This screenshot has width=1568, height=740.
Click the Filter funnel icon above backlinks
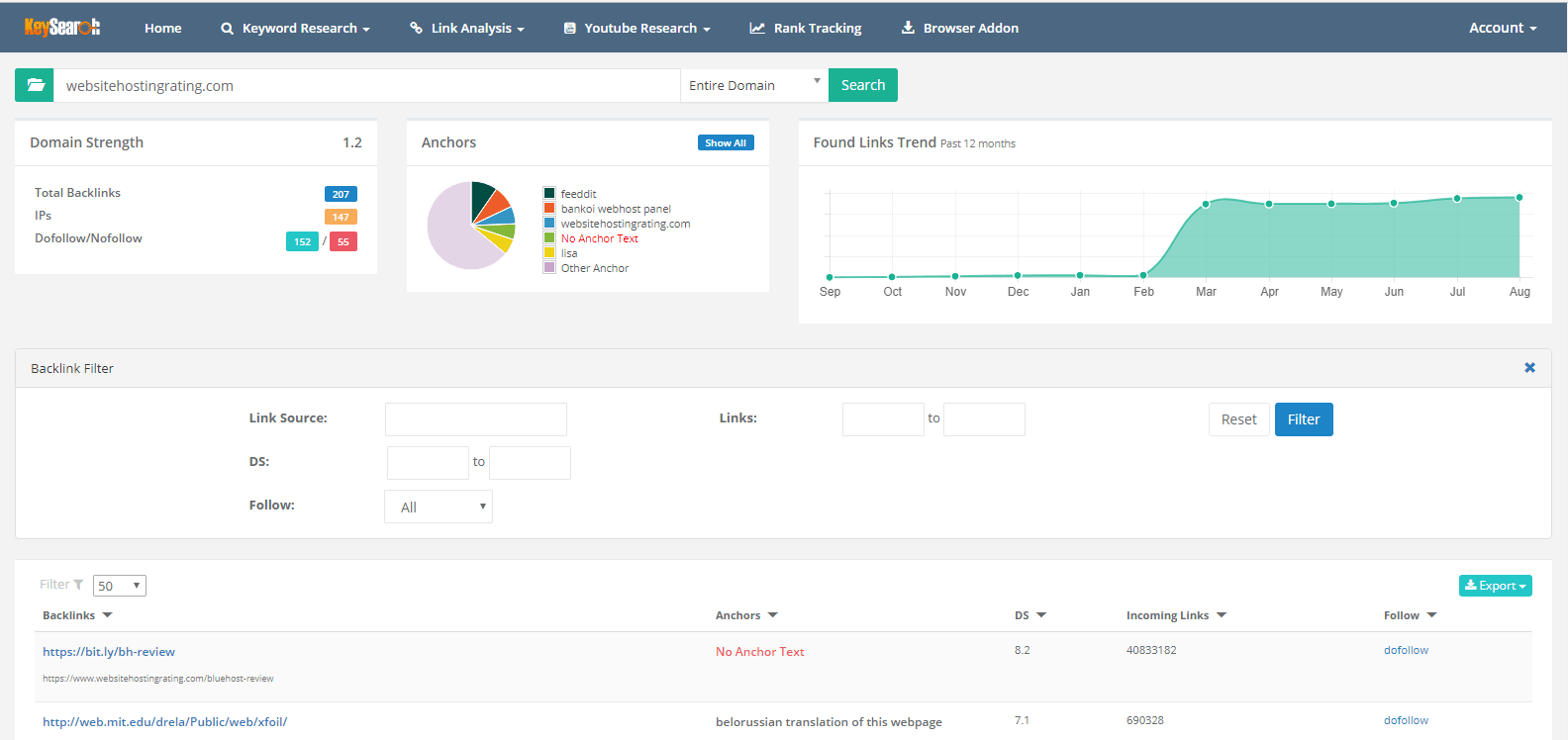click(x=78, y=585)
